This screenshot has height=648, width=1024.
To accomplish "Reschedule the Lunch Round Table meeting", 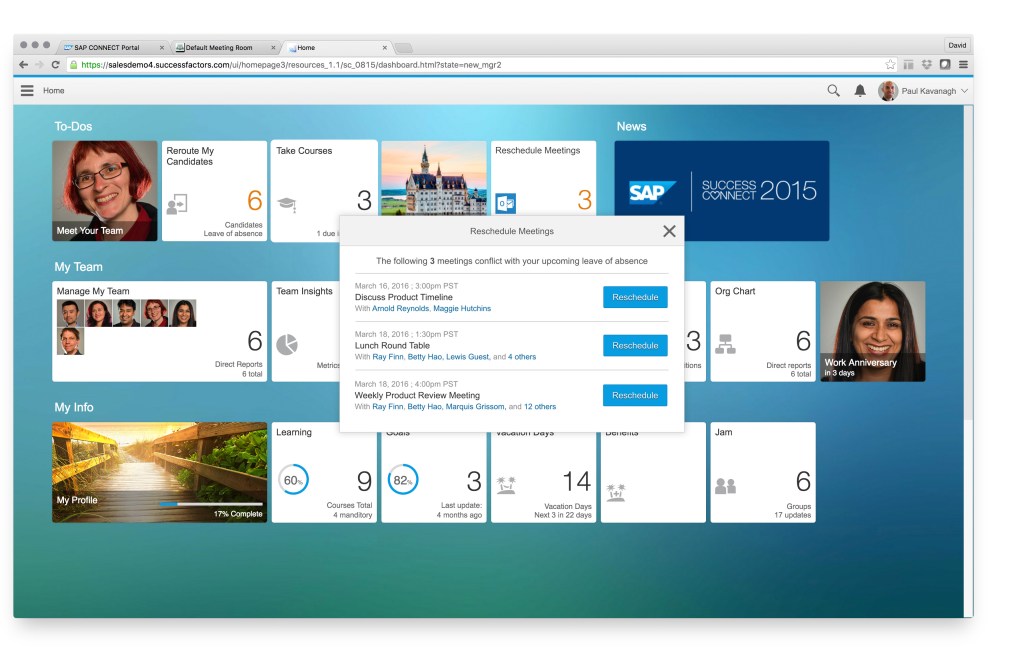I will click(635, 345).
